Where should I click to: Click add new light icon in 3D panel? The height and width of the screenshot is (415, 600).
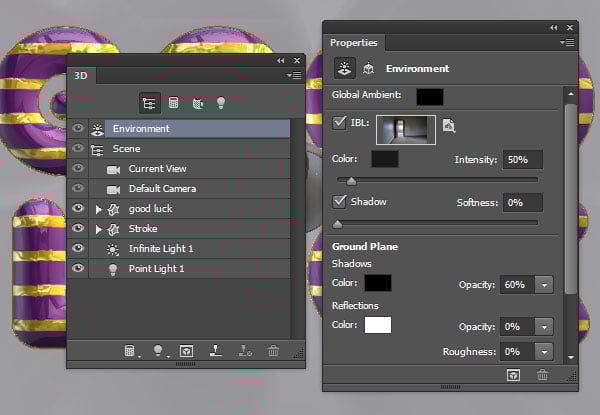157,351
